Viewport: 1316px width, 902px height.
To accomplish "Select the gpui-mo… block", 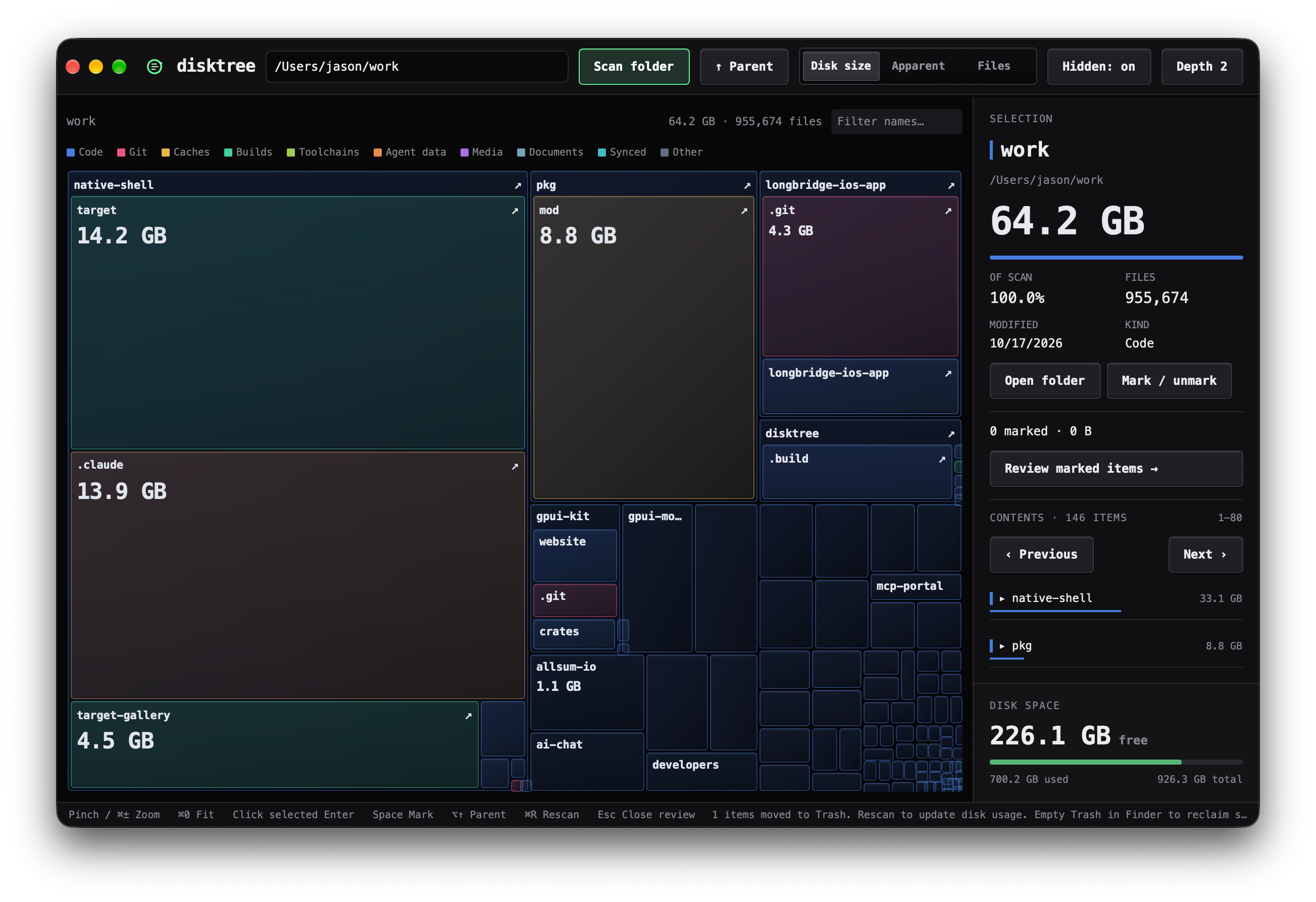I will (x=657, y=578).
